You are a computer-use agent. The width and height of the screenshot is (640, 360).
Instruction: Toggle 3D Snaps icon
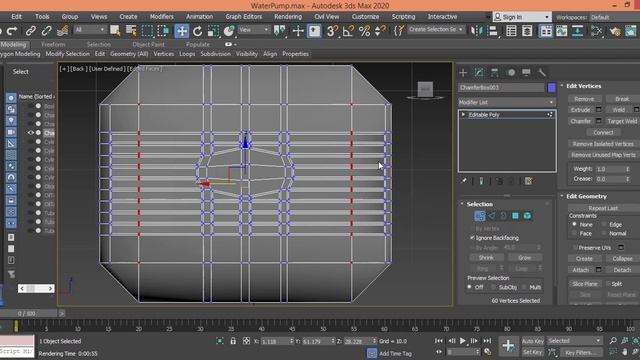[x=333, y=31]
